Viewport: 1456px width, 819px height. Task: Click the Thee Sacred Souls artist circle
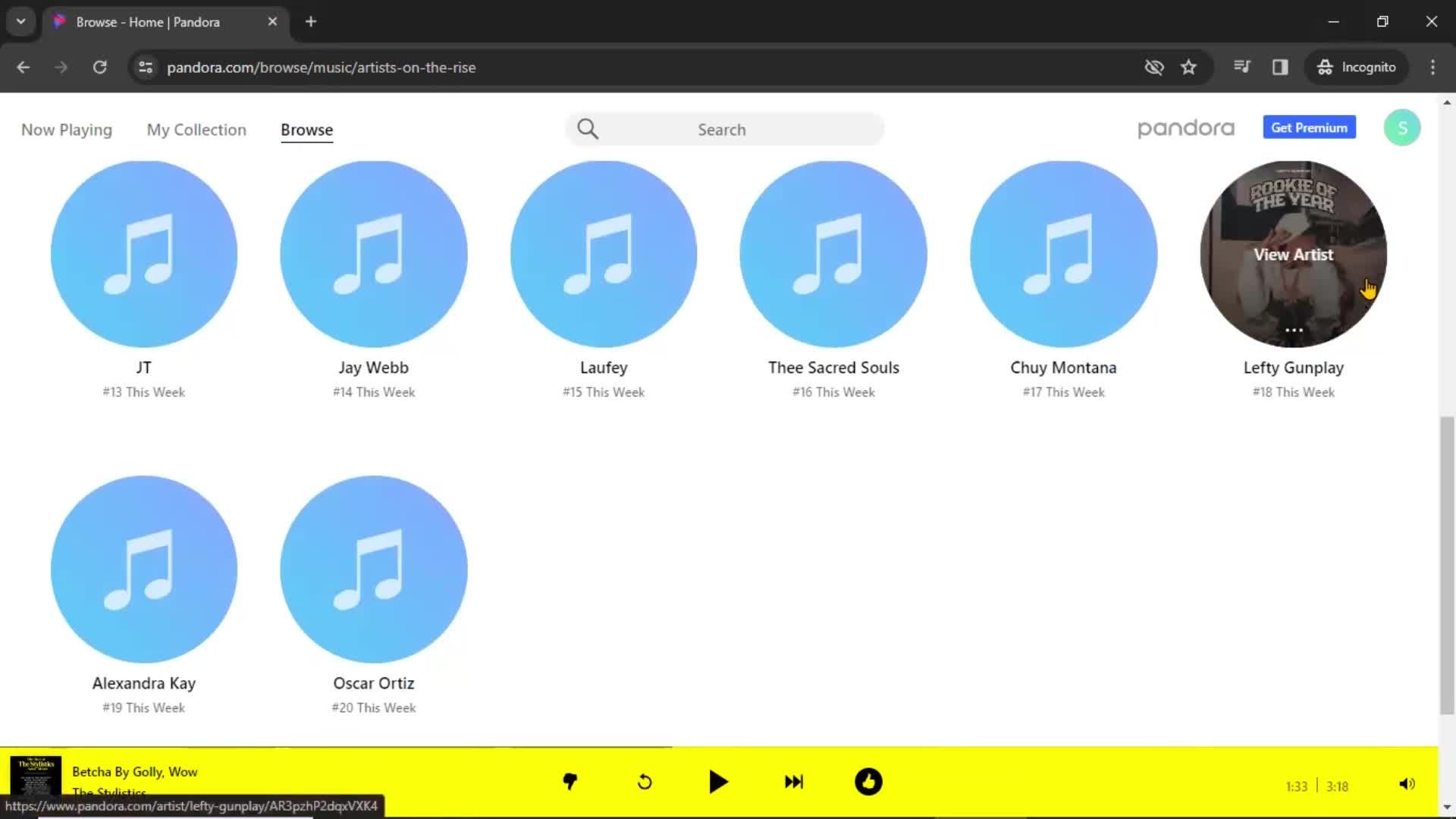833,254
